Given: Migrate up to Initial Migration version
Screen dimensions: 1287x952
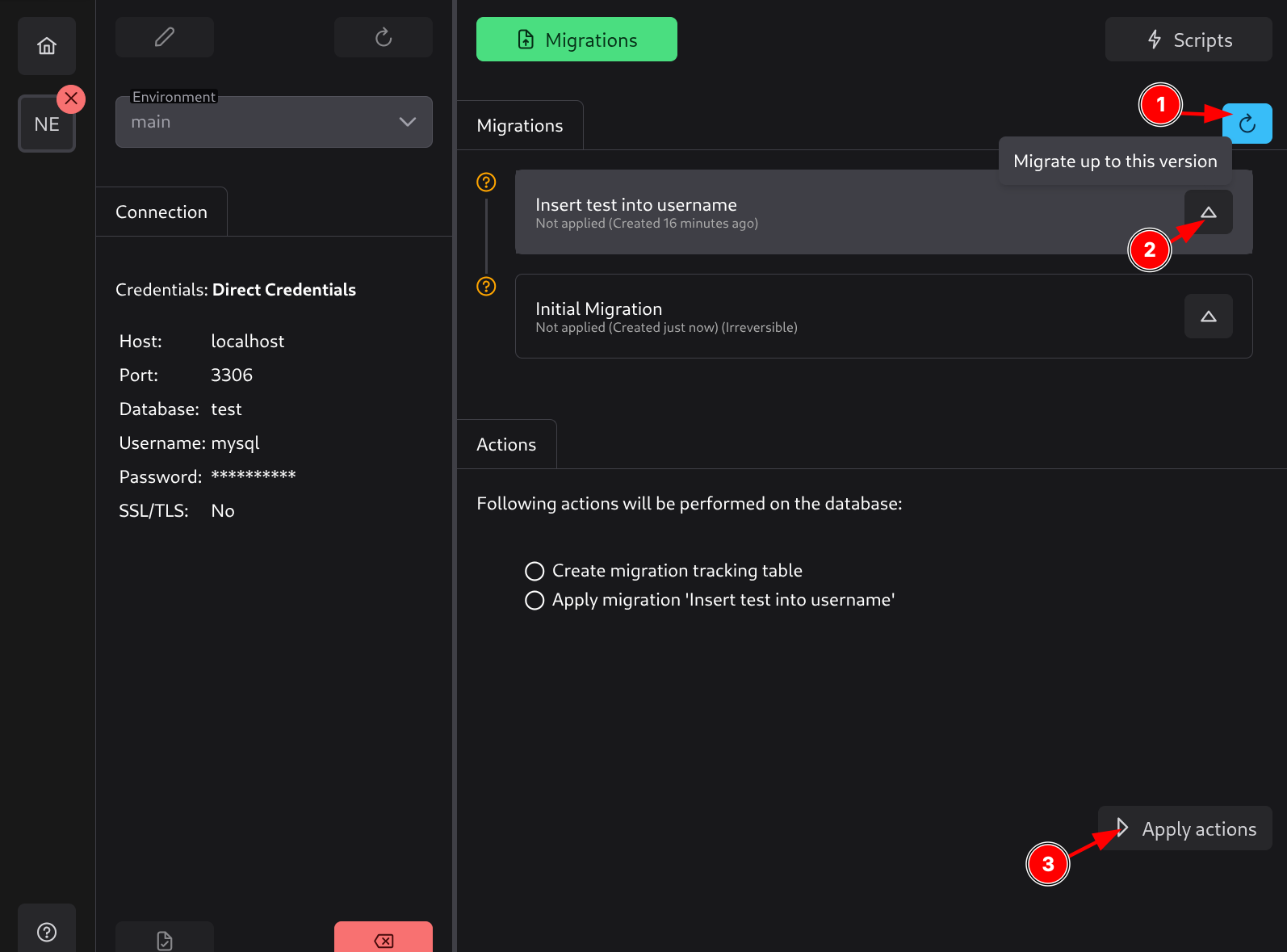Looking at the screenshot, I should (x=1208, y=317).
